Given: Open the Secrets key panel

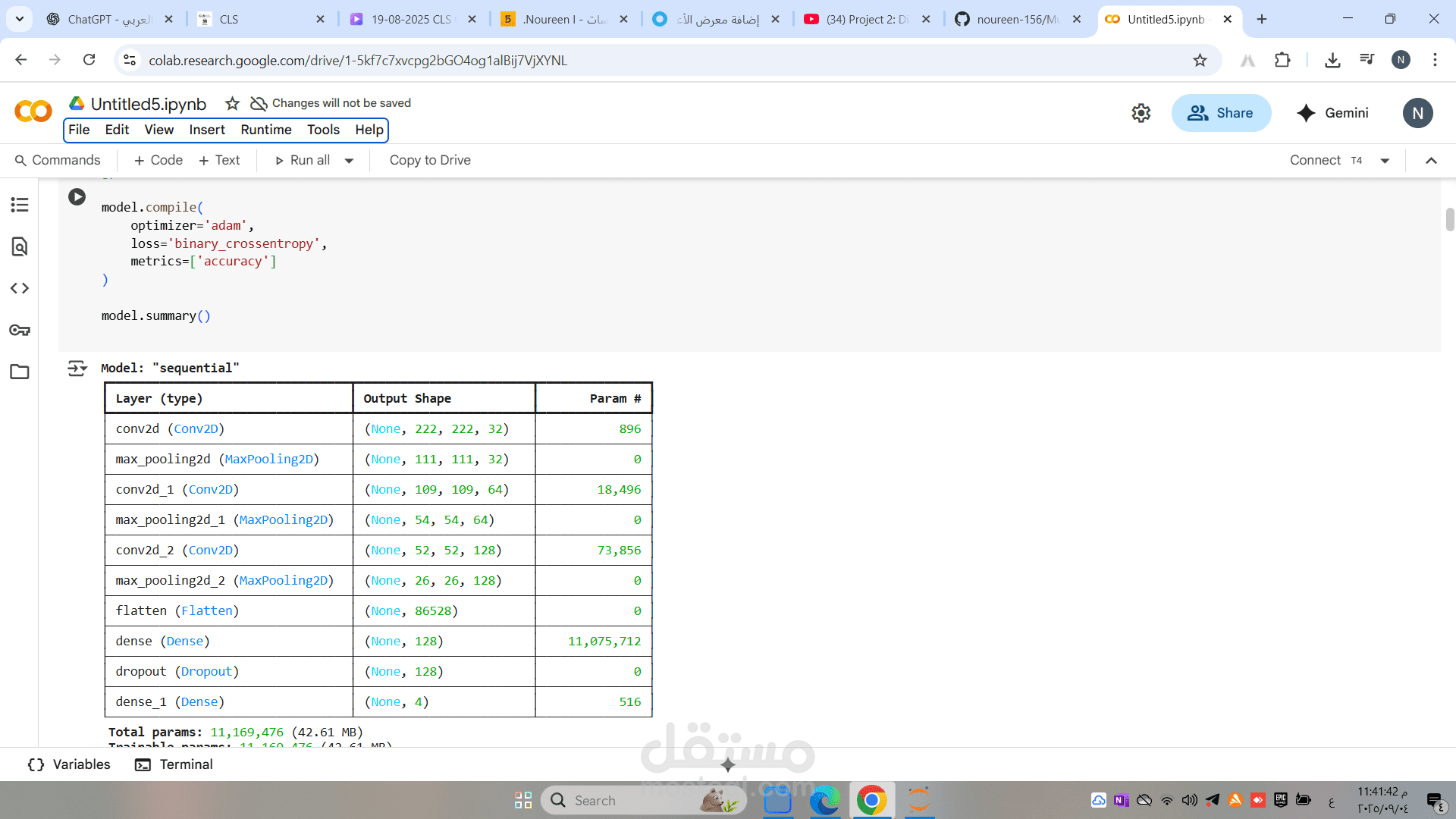Looking at the screenshot, I should 20,330.
